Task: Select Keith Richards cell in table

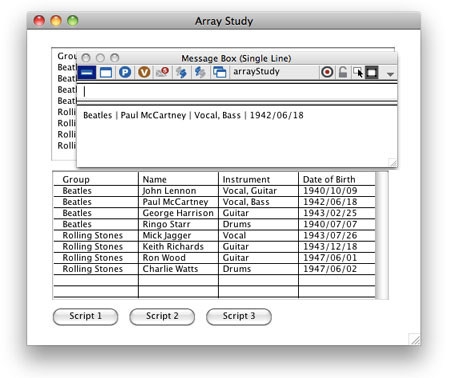Action: pos(178,247)
